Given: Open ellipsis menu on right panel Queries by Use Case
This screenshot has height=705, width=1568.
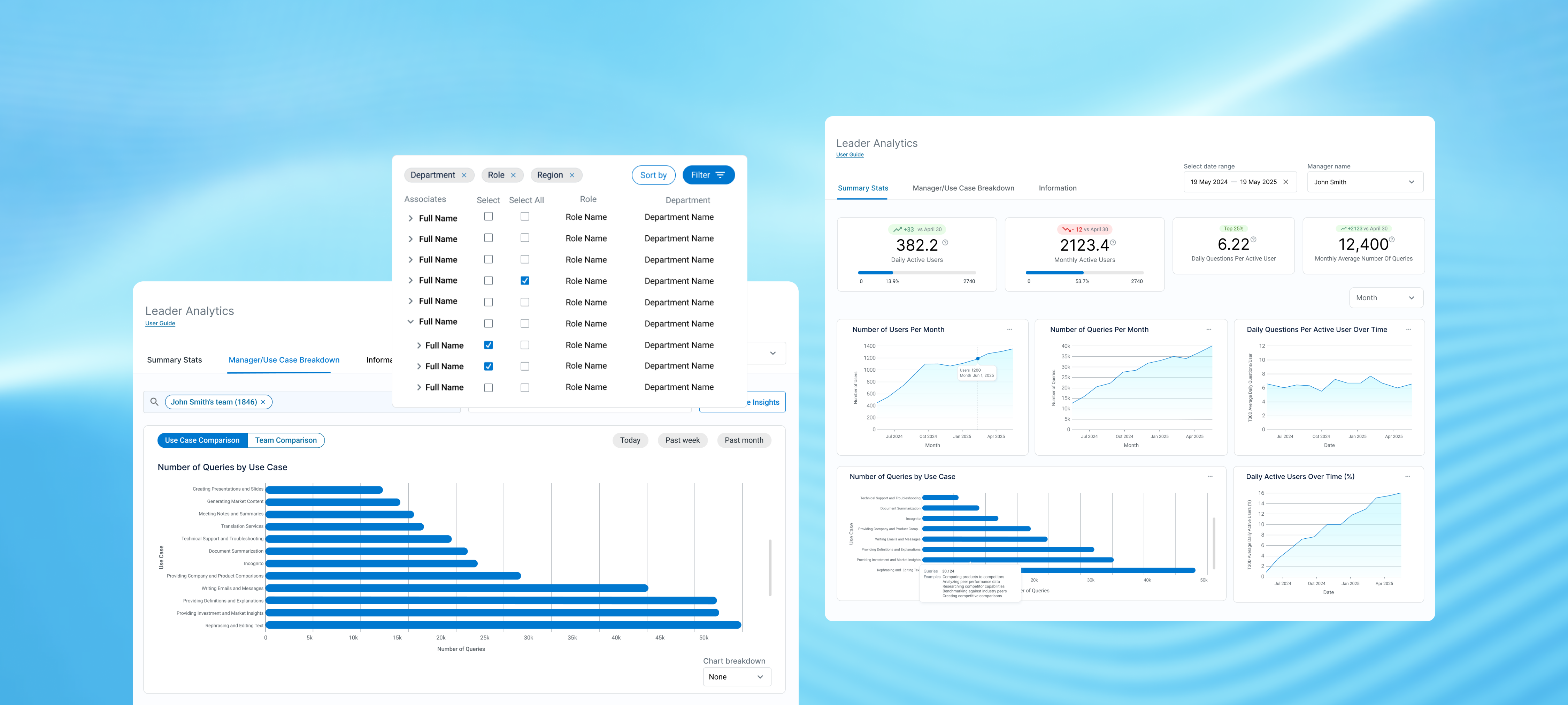Looking at the screenshot, I should pos(1210,477).
